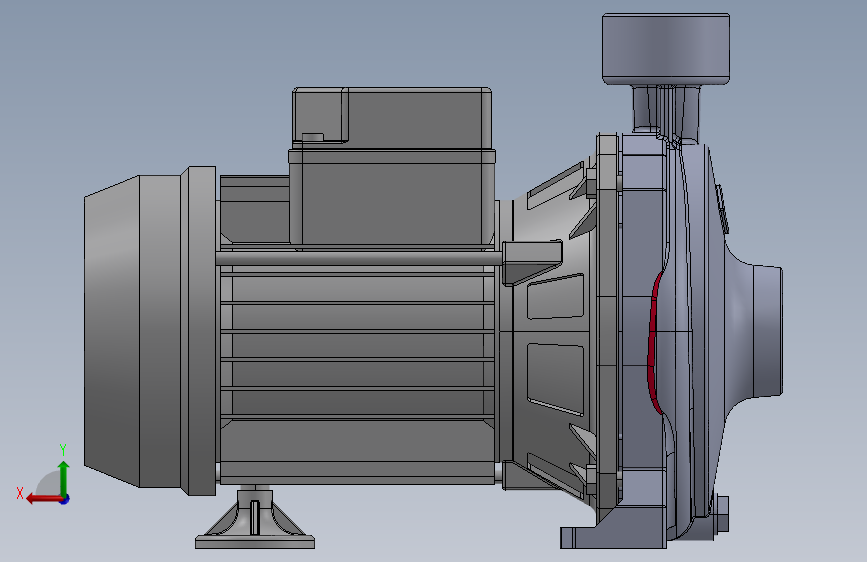
Task: Select the motor support foot under the motor
Action: click(x=255, y=518)
